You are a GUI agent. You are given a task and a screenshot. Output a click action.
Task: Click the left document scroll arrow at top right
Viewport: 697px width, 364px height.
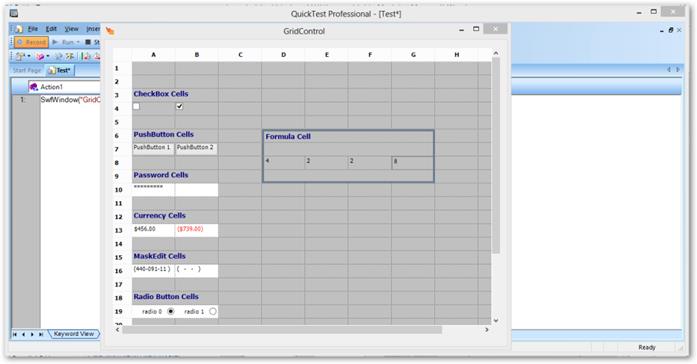pos(669,70)
